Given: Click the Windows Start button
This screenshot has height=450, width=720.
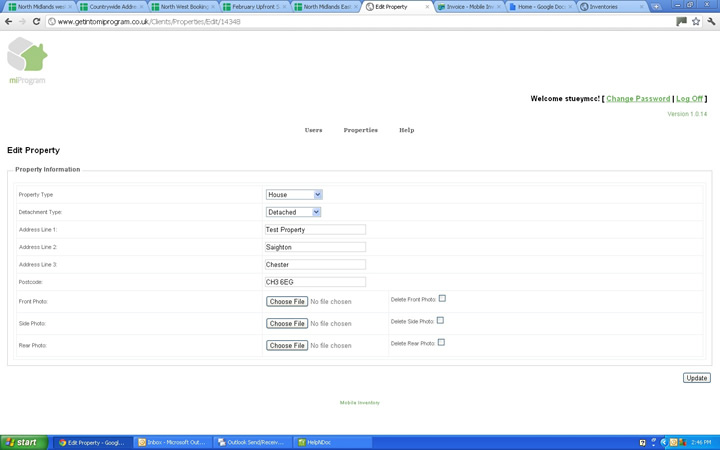Looking at the screenshot, I should [x=23, y=442].
